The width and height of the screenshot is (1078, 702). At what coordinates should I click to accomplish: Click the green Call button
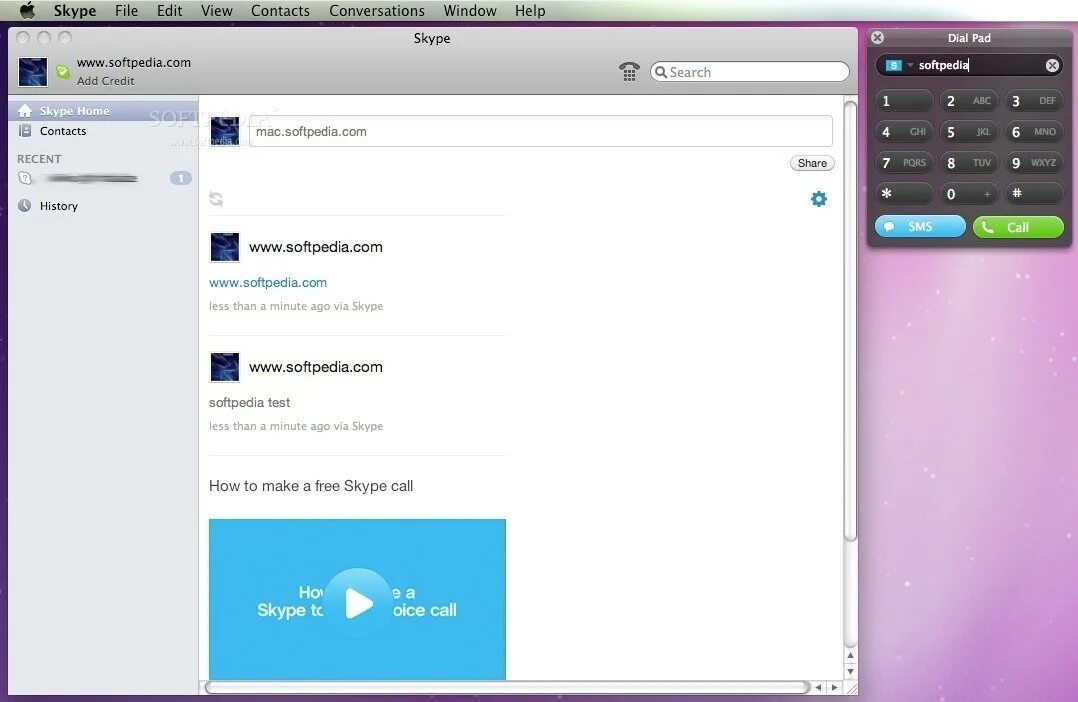1018,227
